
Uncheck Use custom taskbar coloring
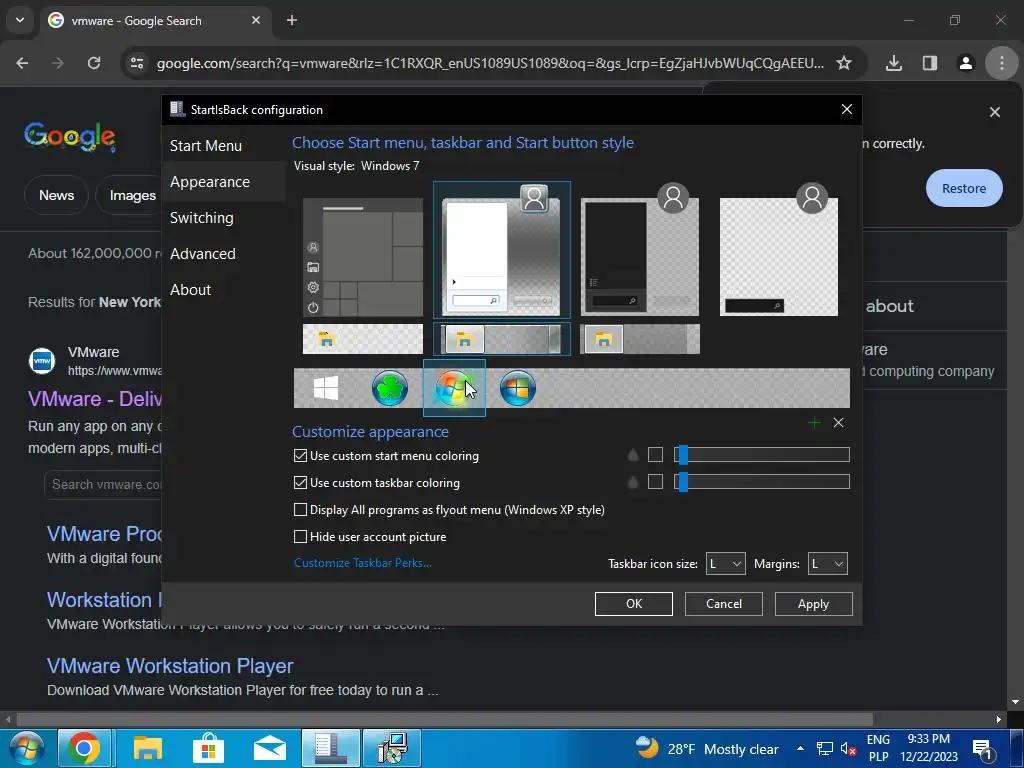(x=300, y=483)
